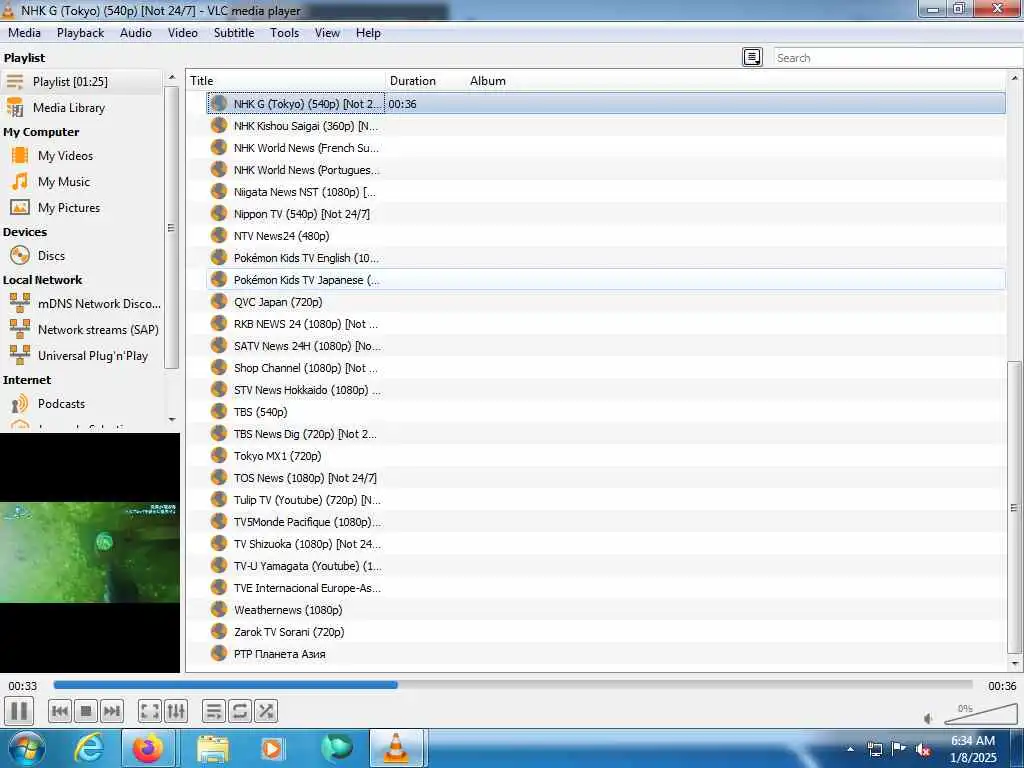Select NHK Kishou Saigai (360p) entry

pyautogui.click(x=606, y=126)
